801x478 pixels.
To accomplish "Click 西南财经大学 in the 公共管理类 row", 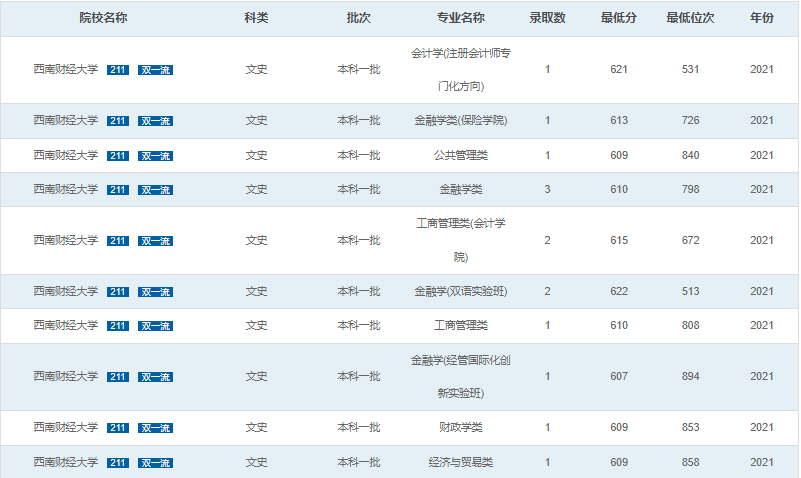I will (66, 155).
